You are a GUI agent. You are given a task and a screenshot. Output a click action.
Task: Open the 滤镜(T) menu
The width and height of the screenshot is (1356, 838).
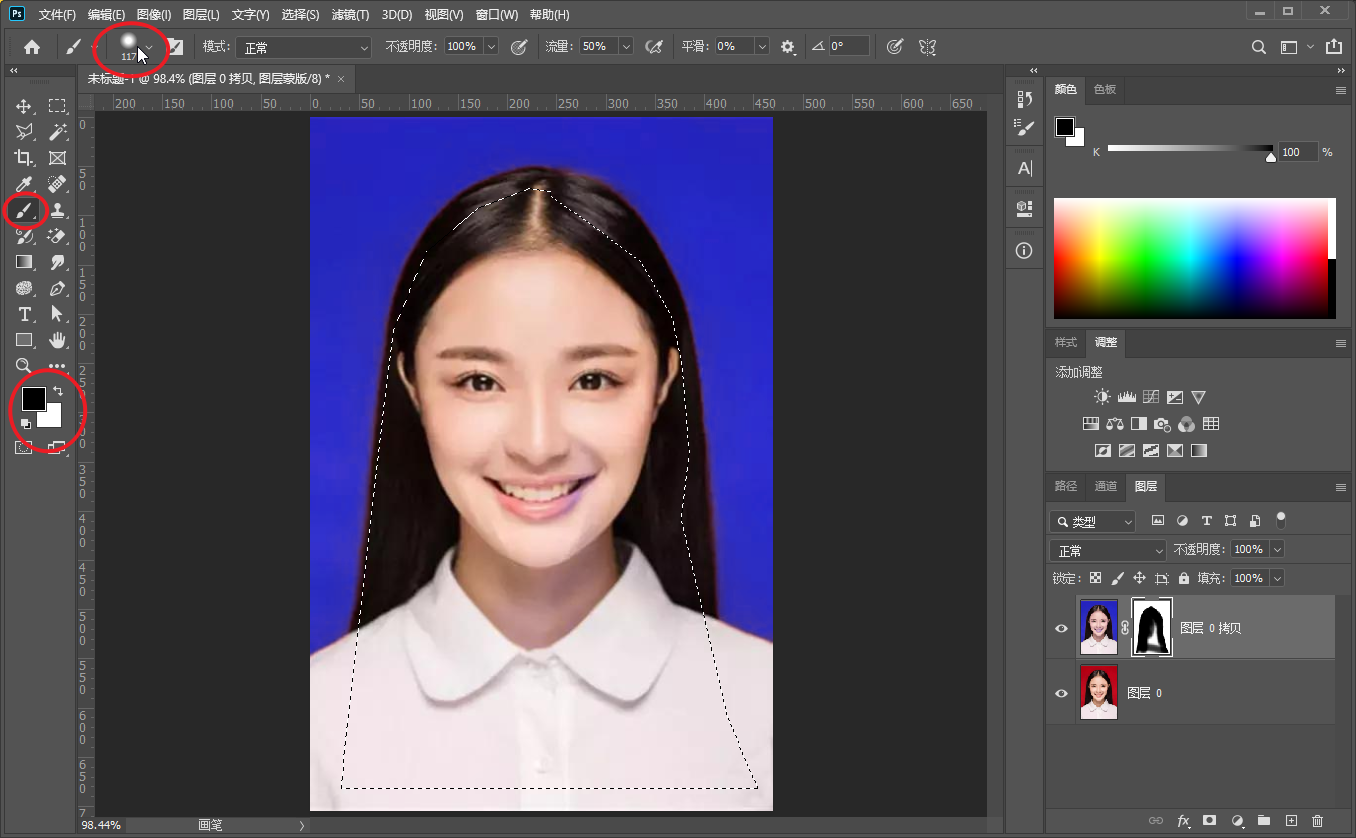(348, 15)
